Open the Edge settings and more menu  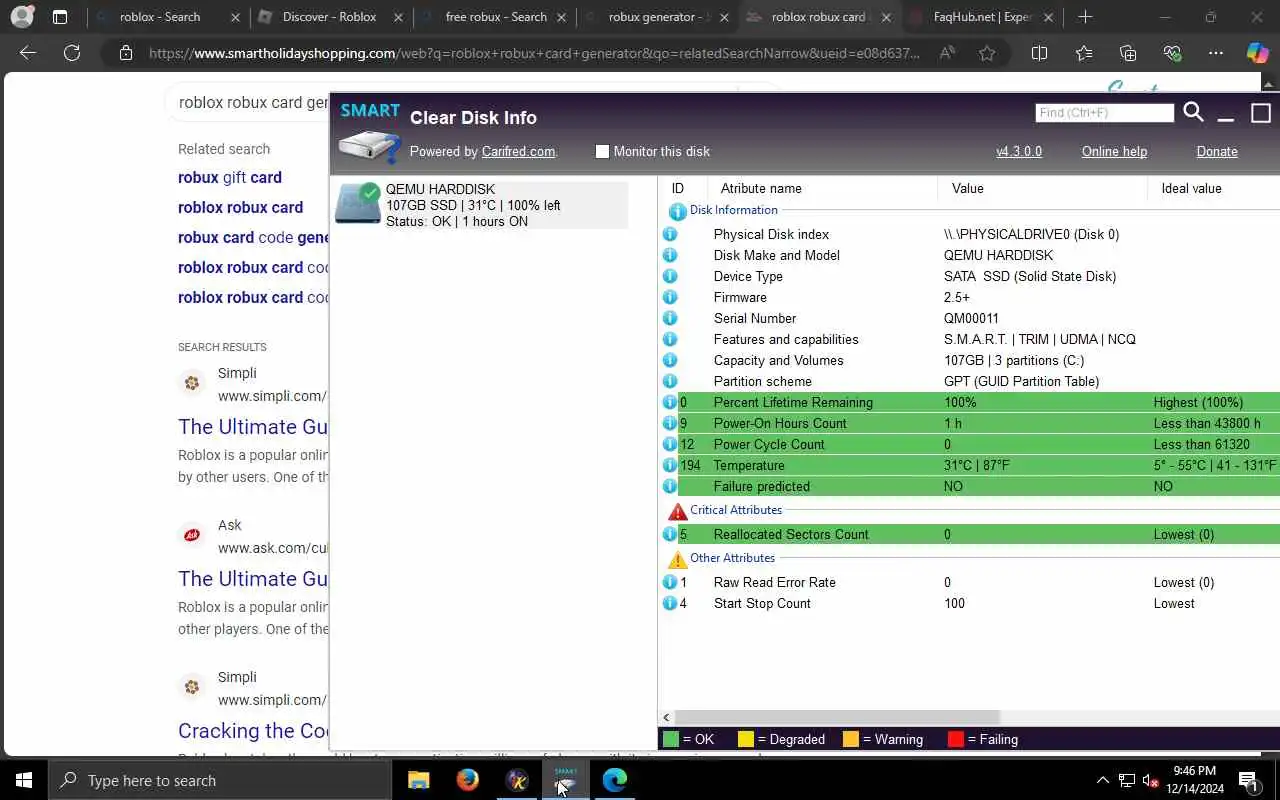click(x=1215, y=53)
